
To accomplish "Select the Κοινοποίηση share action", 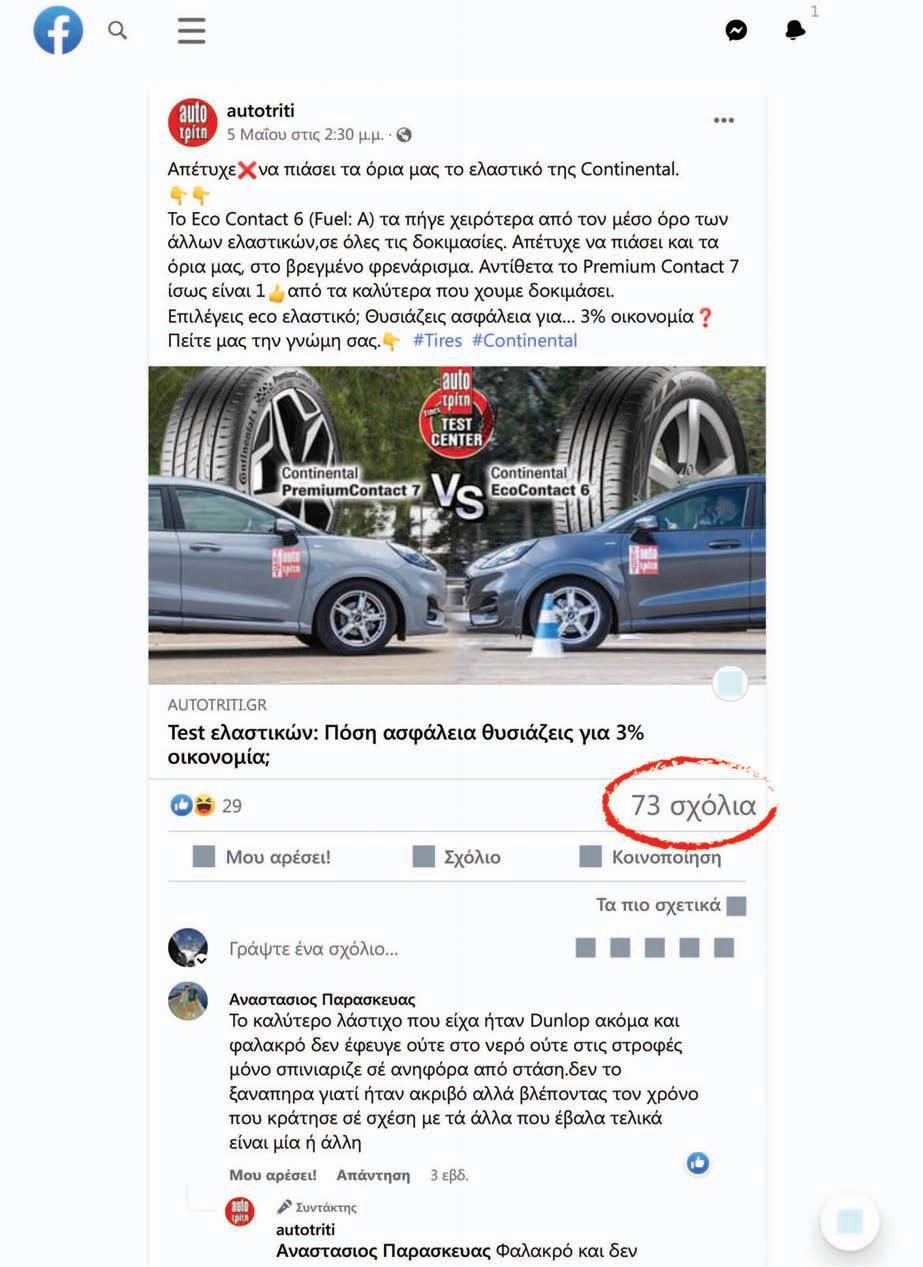I will [x=651, y=857].
